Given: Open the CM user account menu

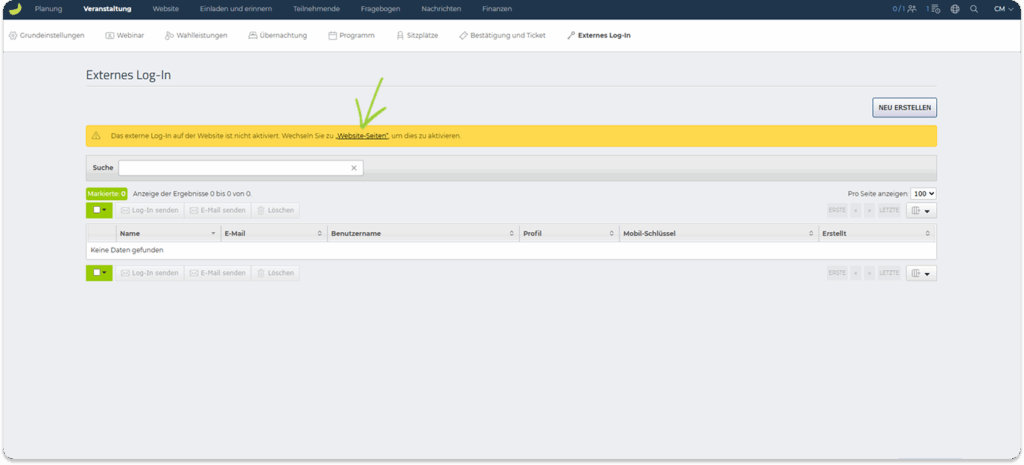Looking at the screenshot, I should coord(1002,9).
